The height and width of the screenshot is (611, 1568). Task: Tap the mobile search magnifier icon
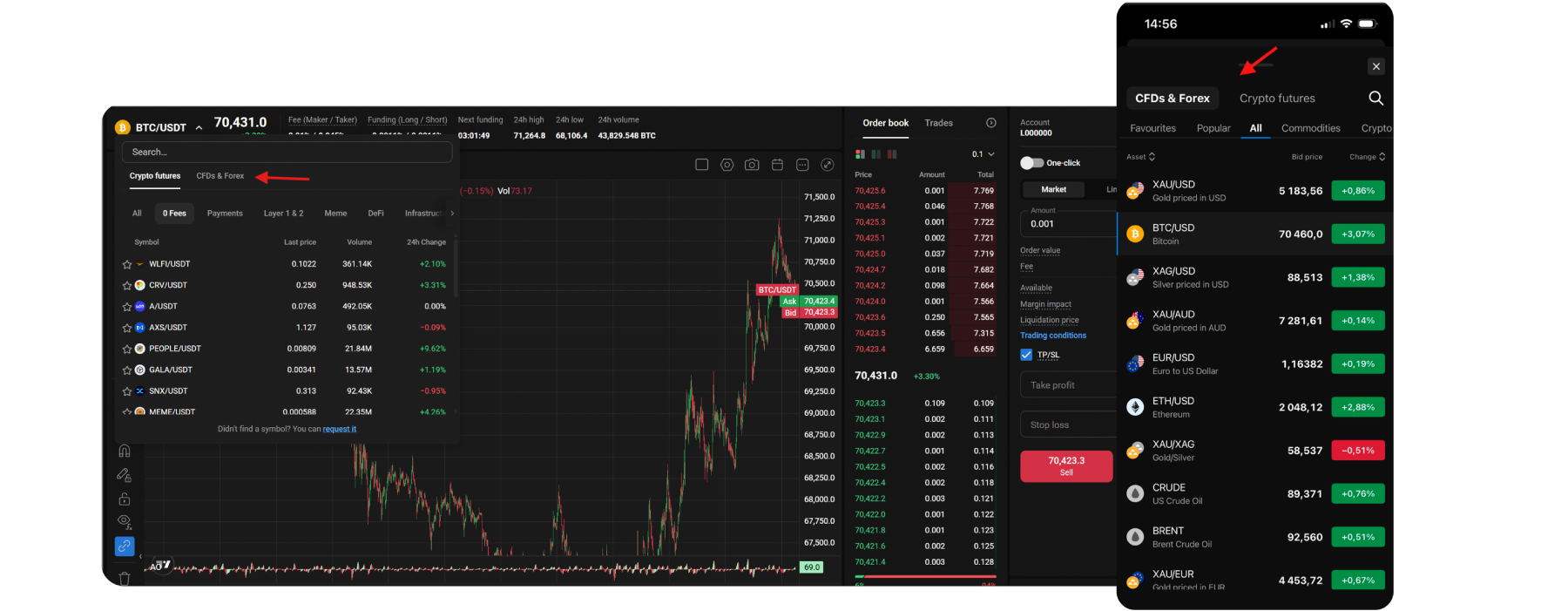tap(1375, 98)
